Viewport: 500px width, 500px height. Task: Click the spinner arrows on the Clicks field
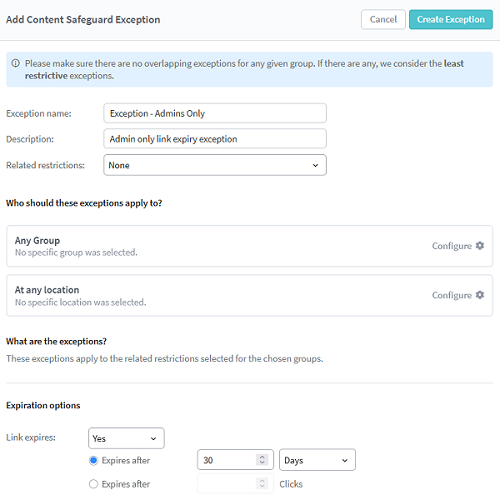[x=262, y=483]
